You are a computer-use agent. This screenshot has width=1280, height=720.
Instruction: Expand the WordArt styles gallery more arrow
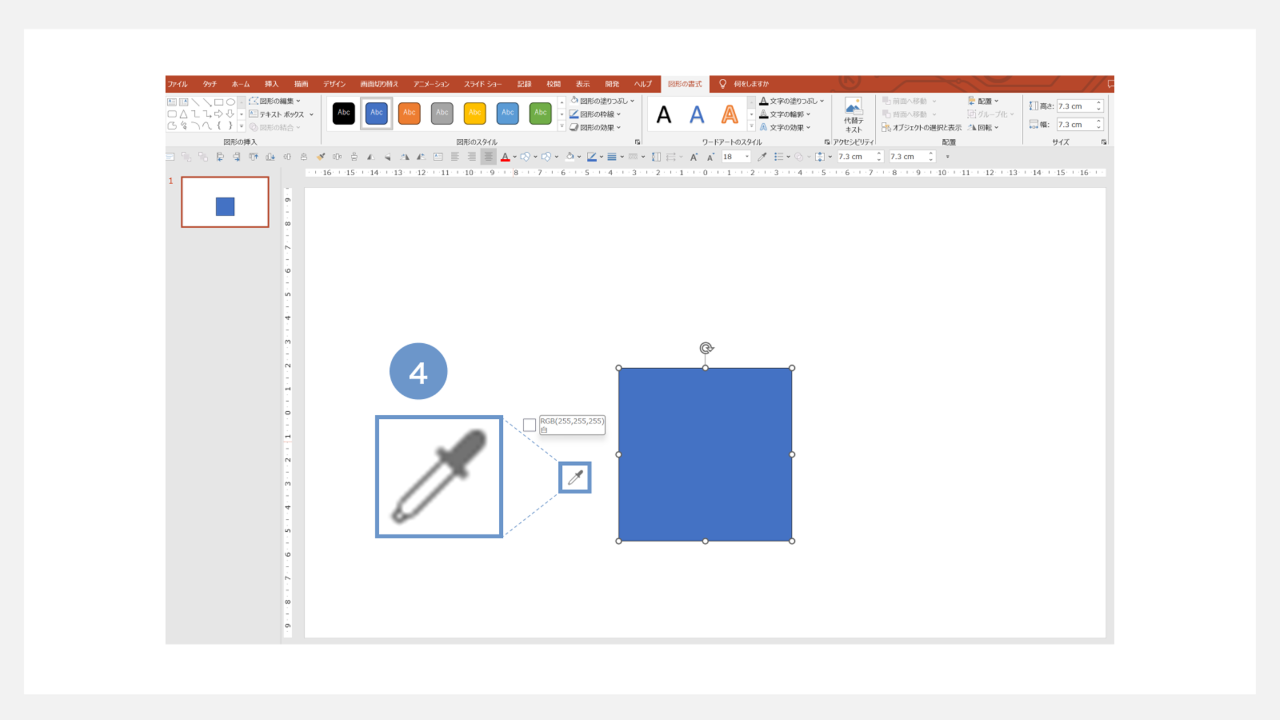coord(751,127)
